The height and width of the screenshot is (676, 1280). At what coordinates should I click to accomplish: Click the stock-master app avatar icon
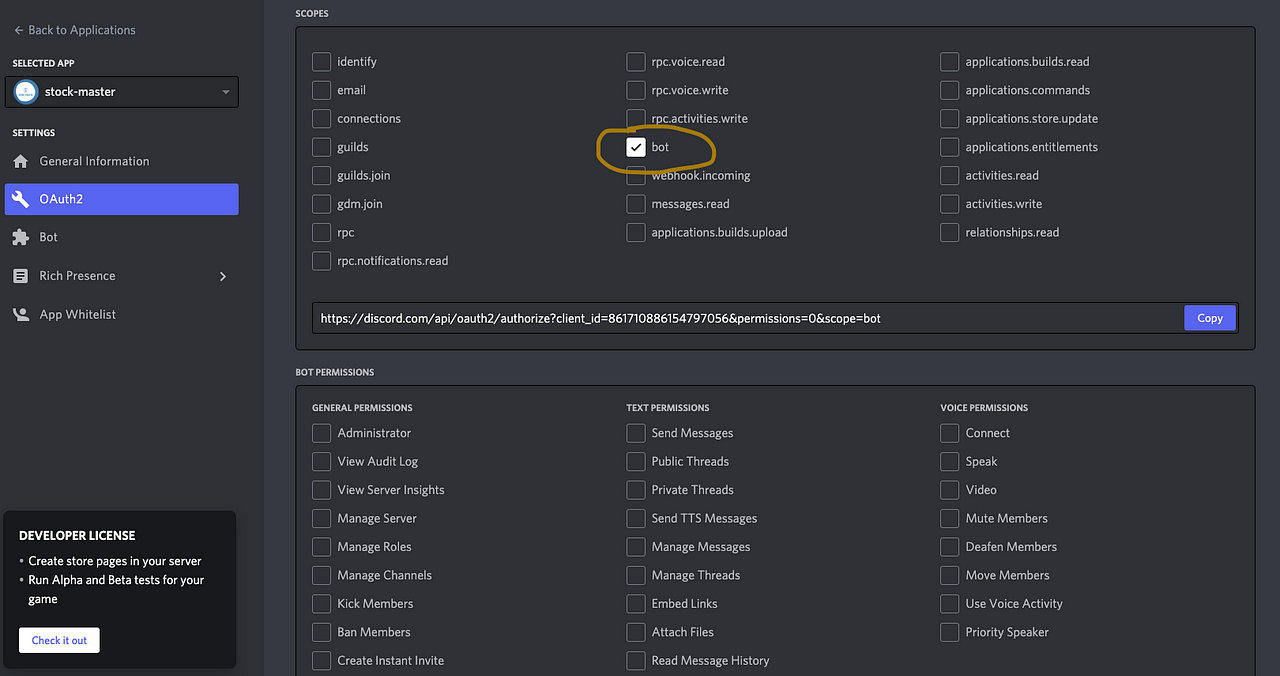(27, 91)
